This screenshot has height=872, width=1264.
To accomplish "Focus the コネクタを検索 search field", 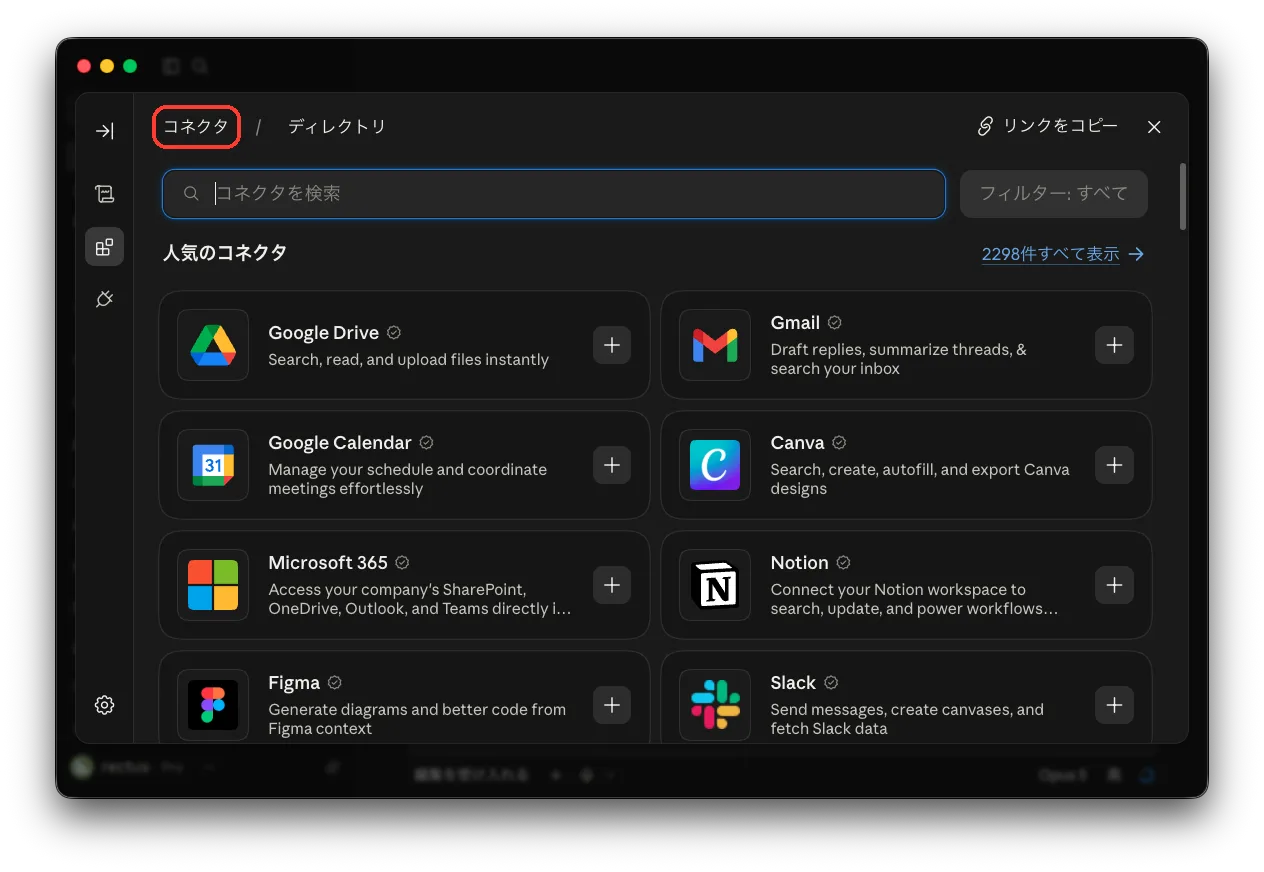I will [x=554, y=194].
